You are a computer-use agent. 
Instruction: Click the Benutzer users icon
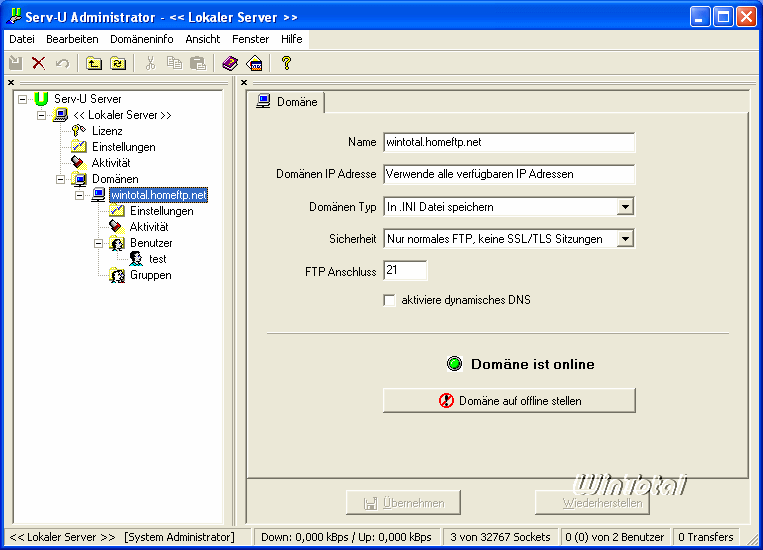tap(117, 243)
